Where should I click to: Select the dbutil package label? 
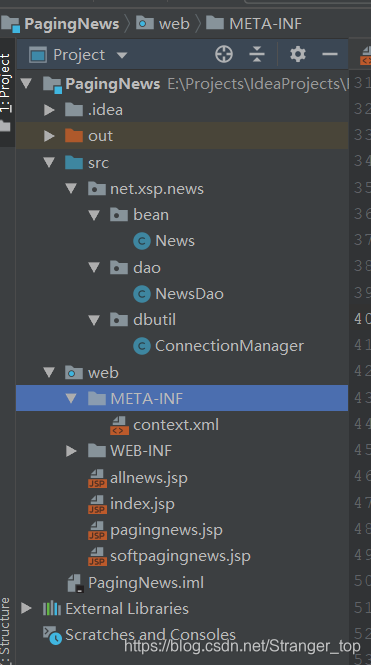point(154,320)
